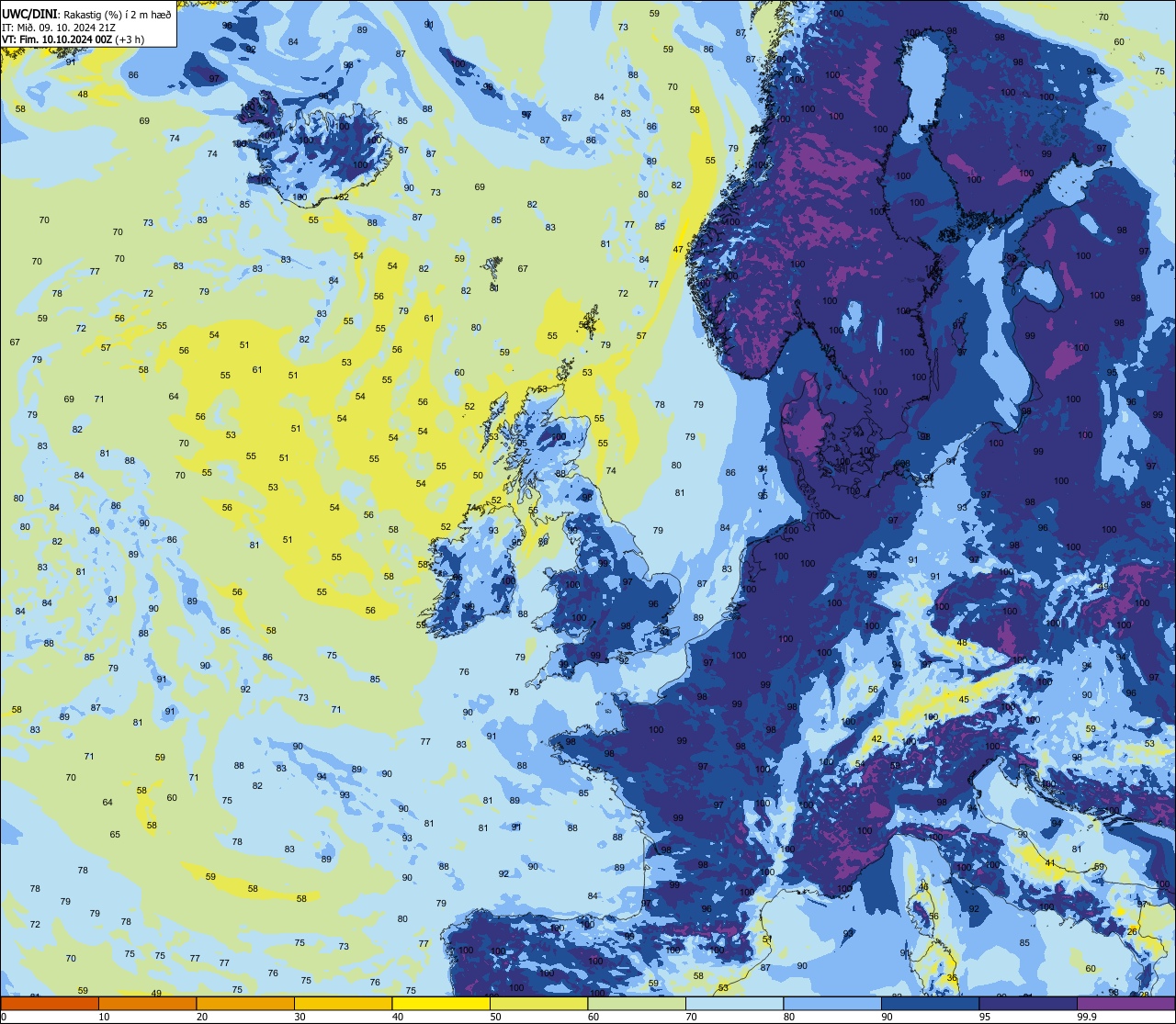Viewport: 1176px width, 1024px height.
Task: Click the 20–30 amber legend swatch
Action: coord(245,1003)
